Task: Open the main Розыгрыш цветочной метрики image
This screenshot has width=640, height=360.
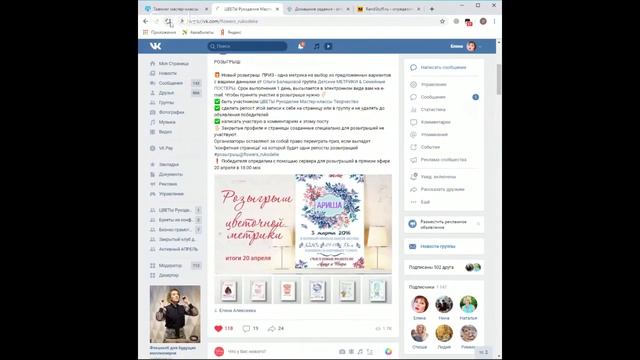Action: tap(303, 224)
